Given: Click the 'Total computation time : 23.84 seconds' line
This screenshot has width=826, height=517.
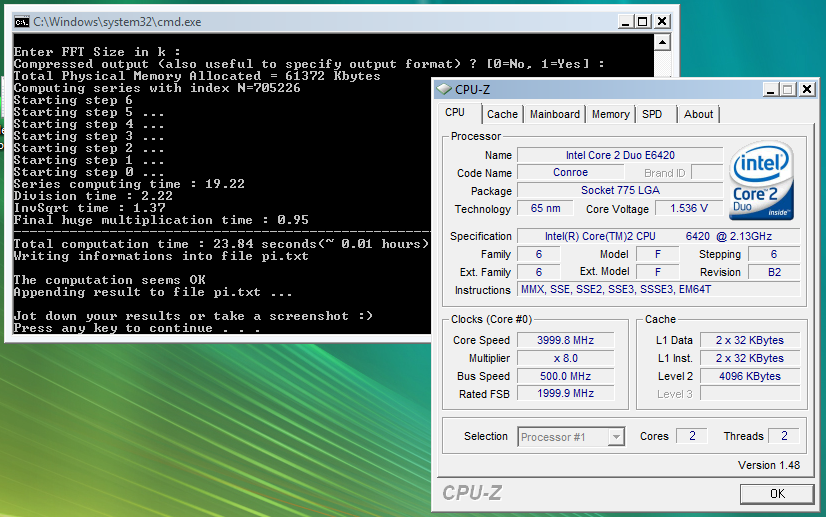Looking at the screenshot, I should [221, 244].
